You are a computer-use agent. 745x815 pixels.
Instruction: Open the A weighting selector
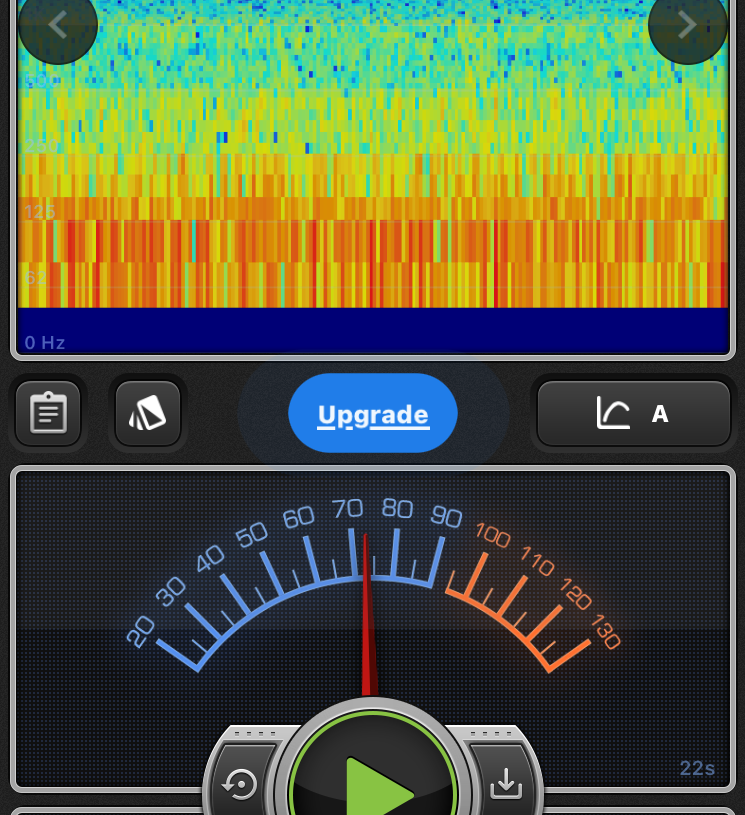click(x=660, y=413)
